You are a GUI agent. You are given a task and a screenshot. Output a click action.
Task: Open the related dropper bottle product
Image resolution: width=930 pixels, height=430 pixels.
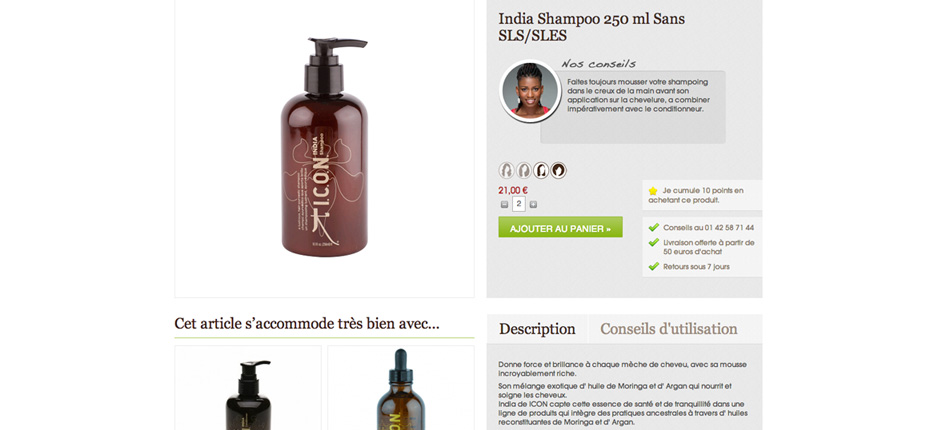[401, 388]
